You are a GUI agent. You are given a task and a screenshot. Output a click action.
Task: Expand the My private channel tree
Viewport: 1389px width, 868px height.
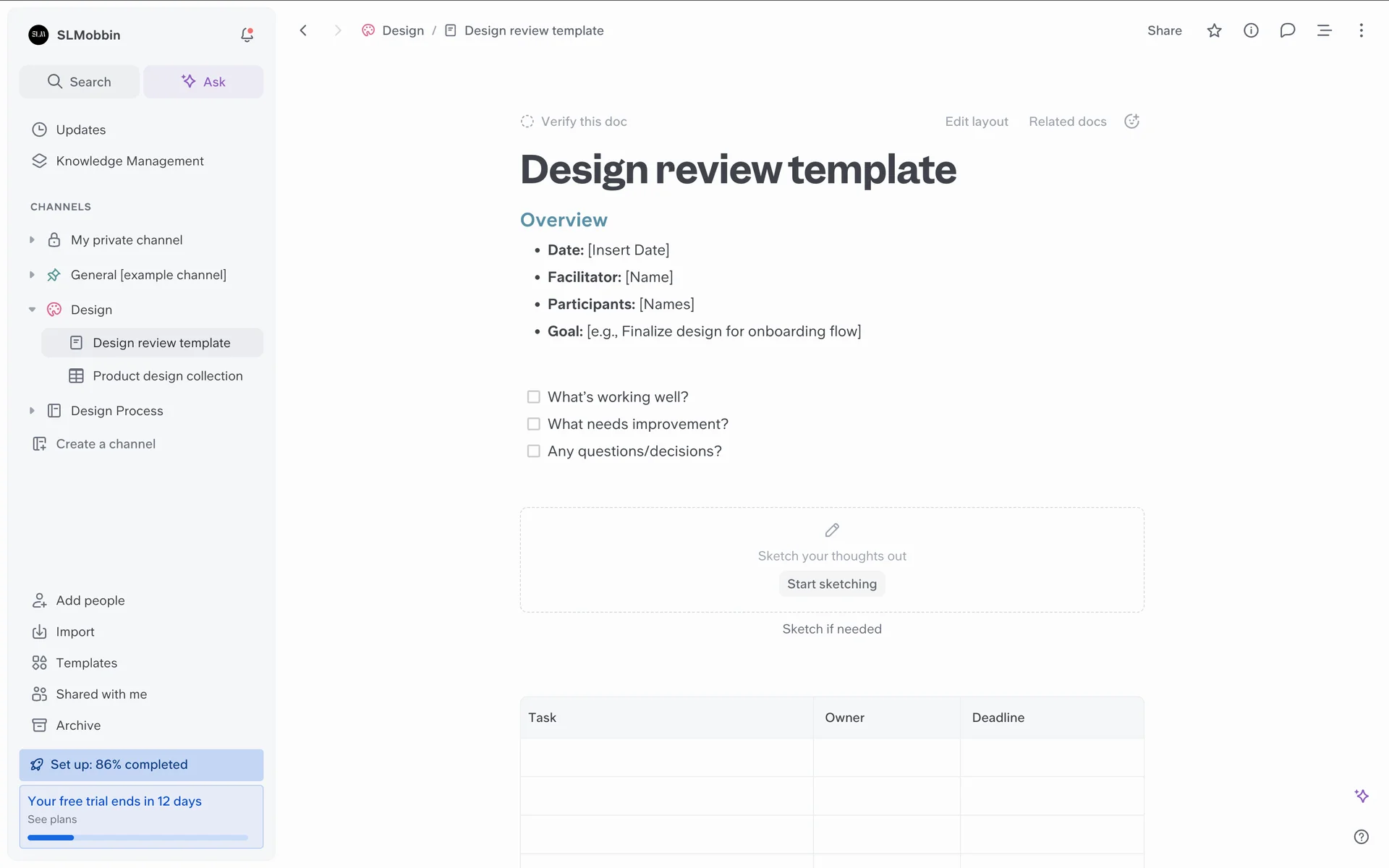[32, 240]
